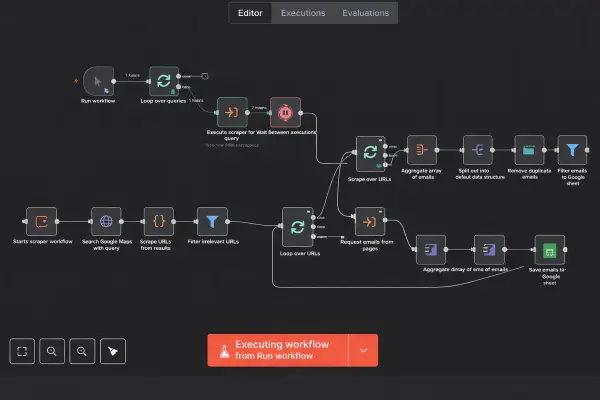
Task: Select the Request emails from pages node
Action: tap(367, 222)
